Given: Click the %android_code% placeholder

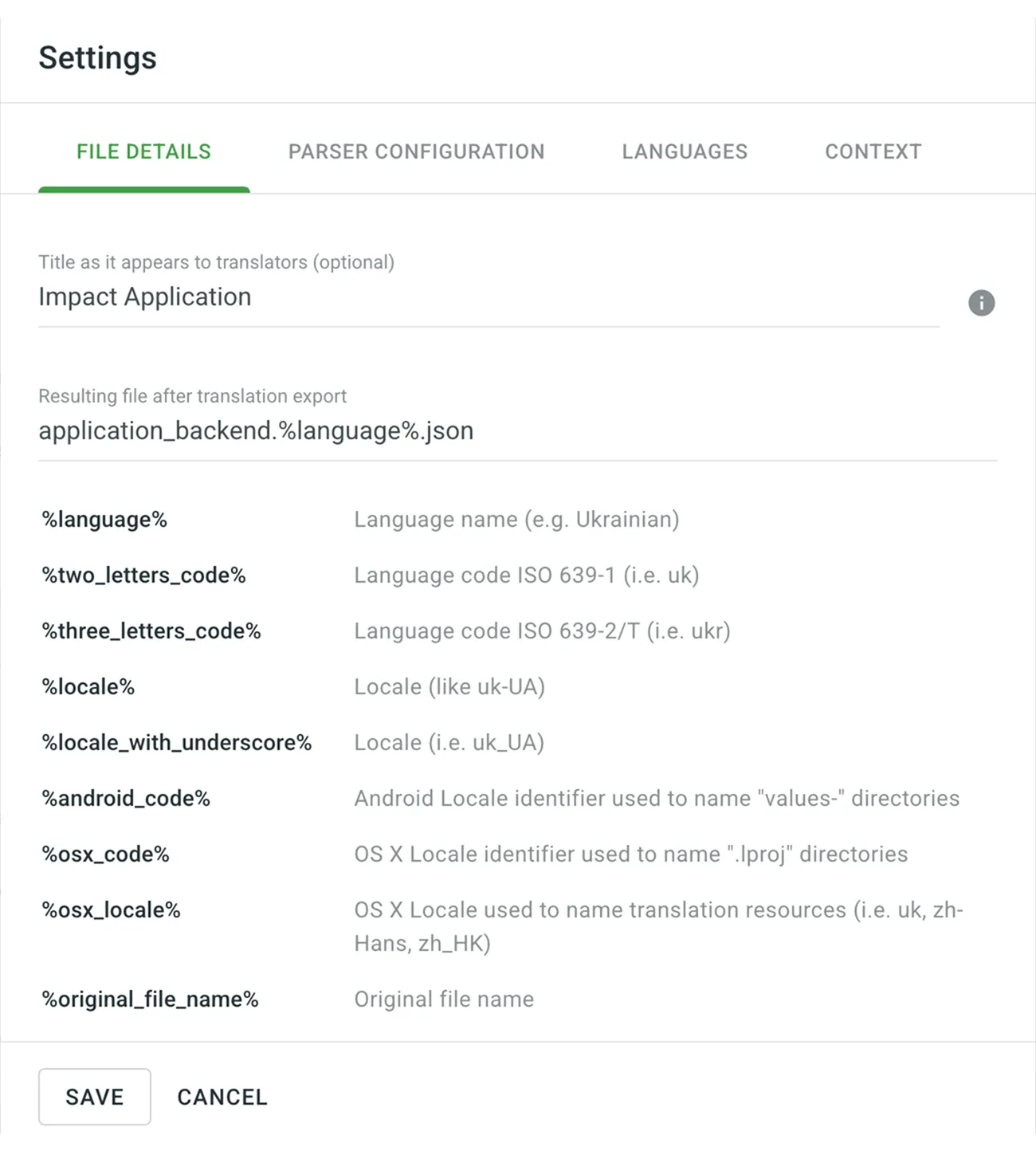Looking at the screenshot, I should [126, 799].
